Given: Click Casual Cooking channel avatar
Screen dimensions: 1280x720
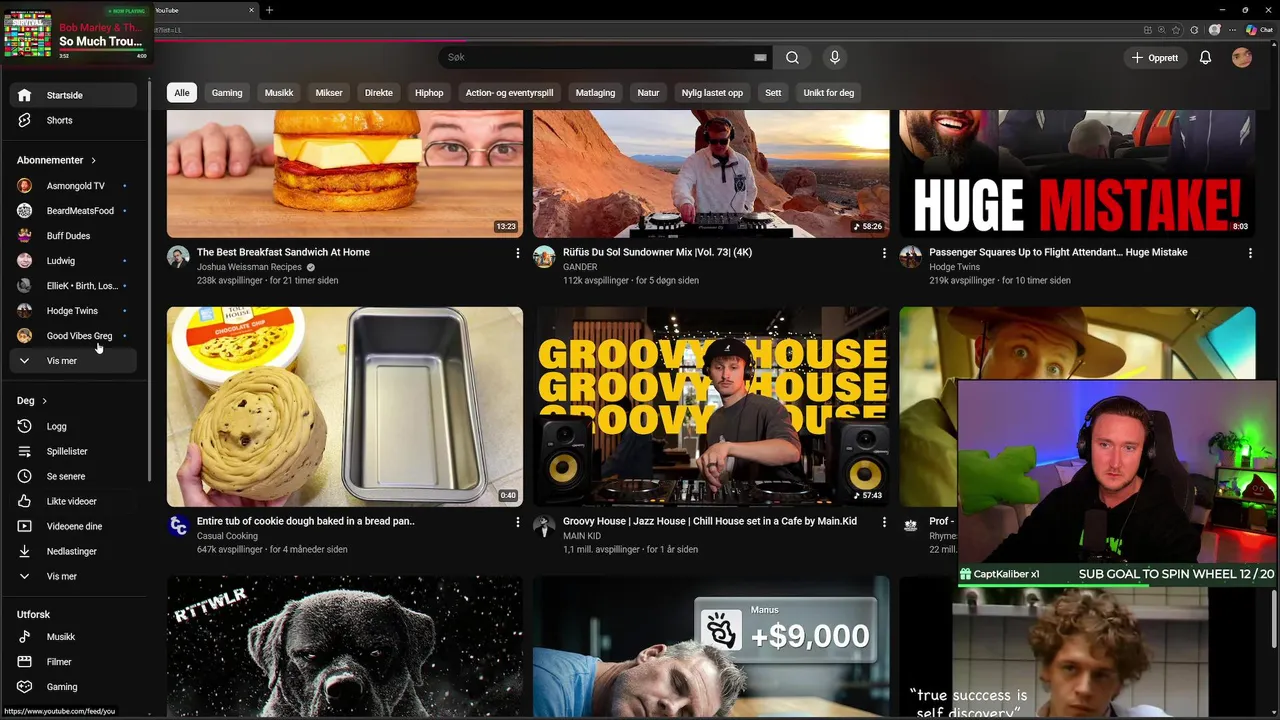Looking at the screenshot, I should [x=178, y=526].
